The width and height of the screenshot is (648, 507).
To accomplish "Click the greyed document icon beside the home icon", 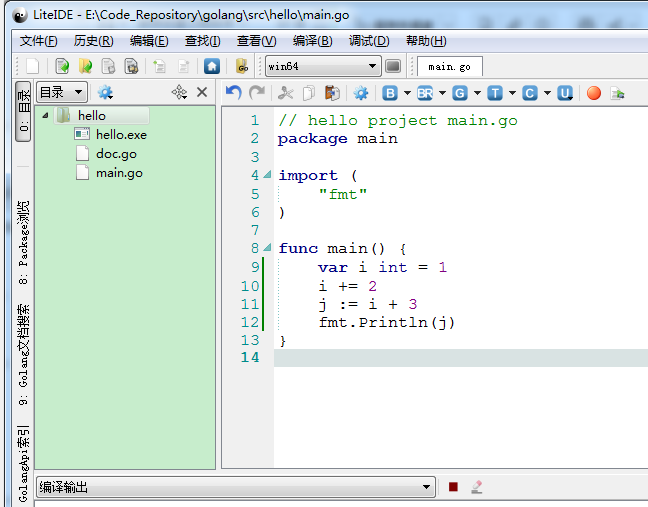I will (183, 66).
